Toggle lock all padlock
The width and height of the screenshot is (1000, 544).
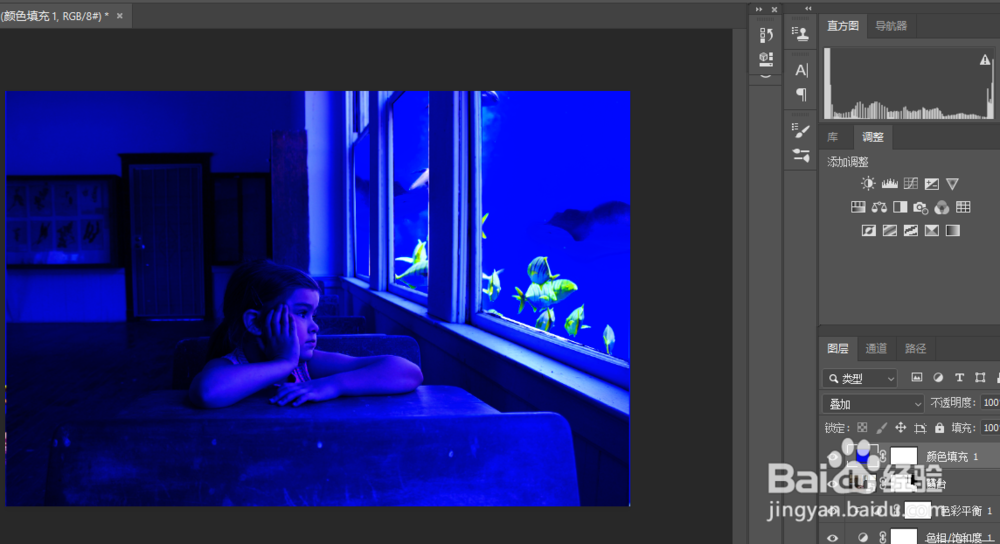tap(939, 428)
